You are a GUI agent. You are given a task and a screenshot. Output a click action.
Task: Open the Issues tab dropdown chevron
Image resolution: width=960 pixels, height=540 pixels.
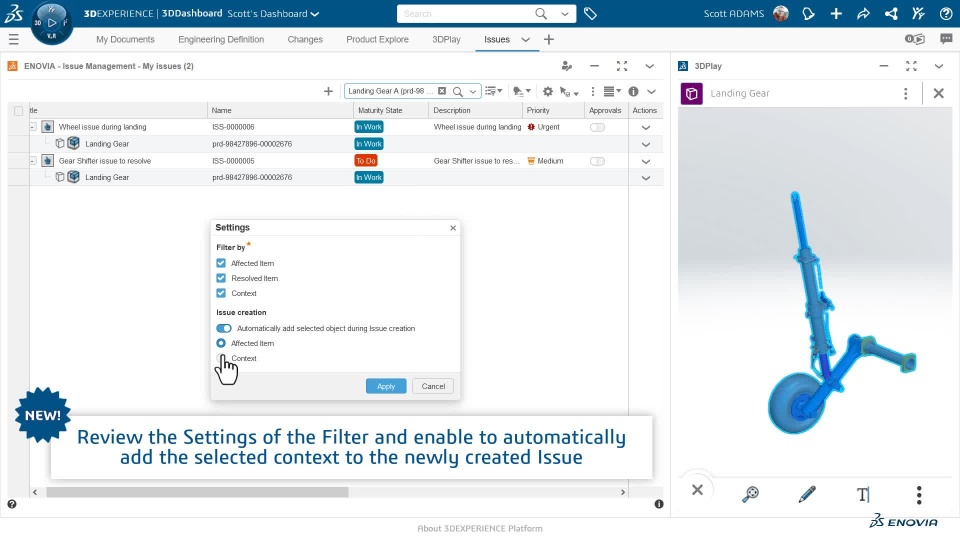525,40
